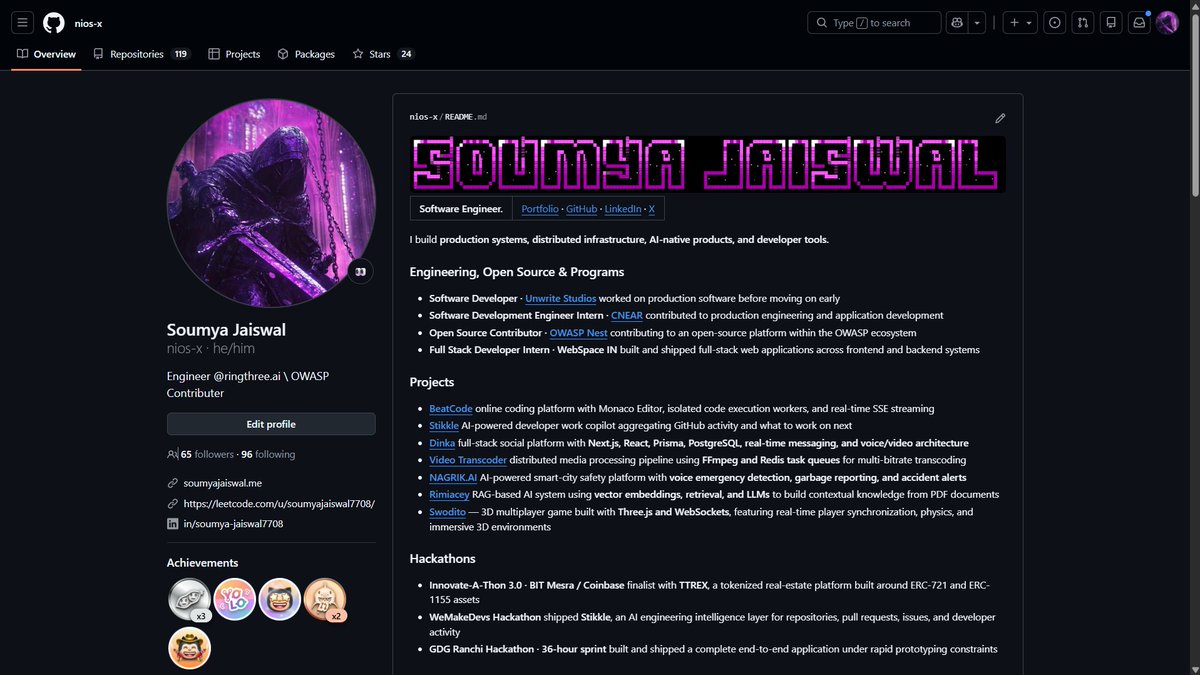
Task: View the 65 followers list
Action: coord(207,454)
